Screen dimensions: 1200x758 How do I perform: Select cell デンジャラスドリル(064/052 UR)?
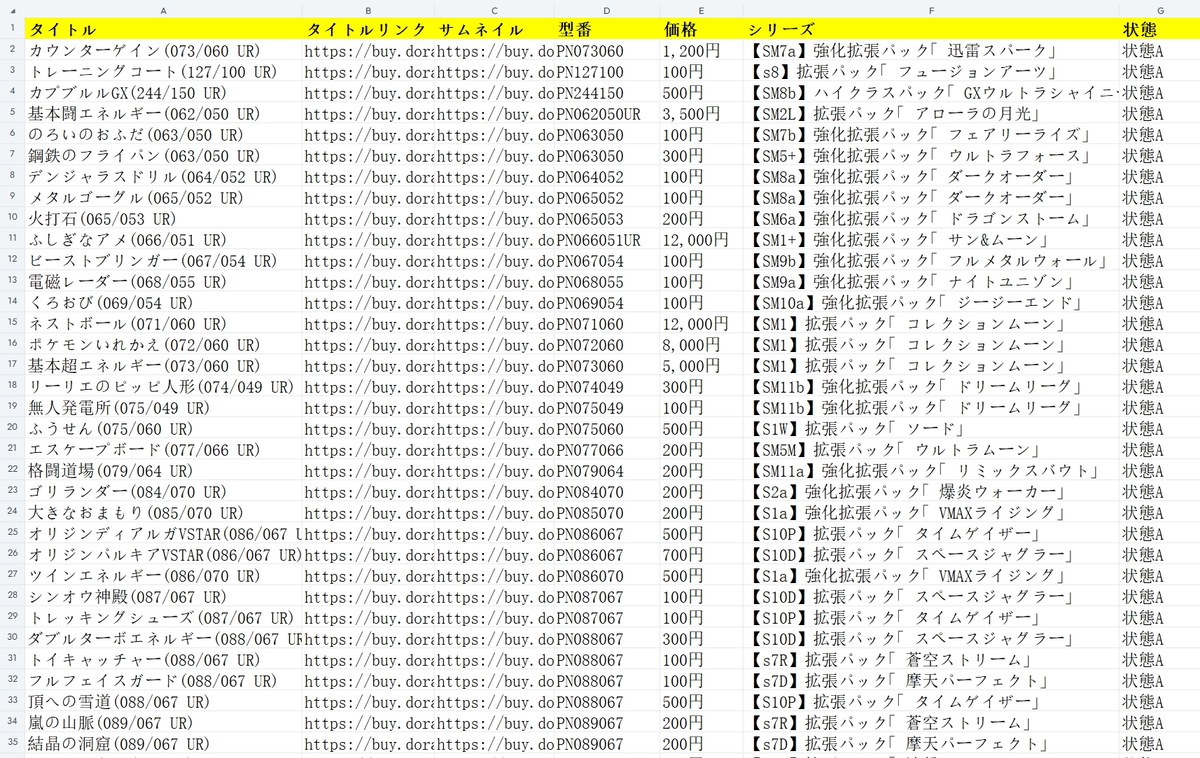pos(163,176)
